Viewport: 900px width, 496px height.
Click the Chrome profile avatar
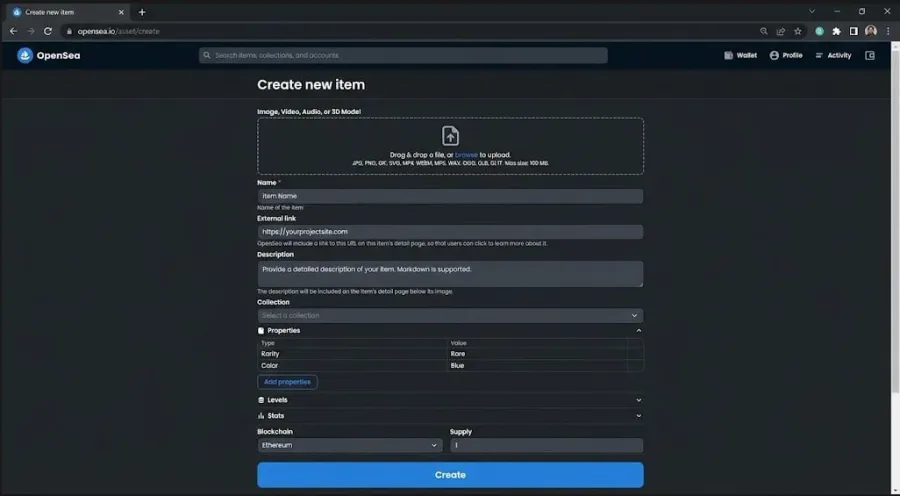click(x=871, y=31)
